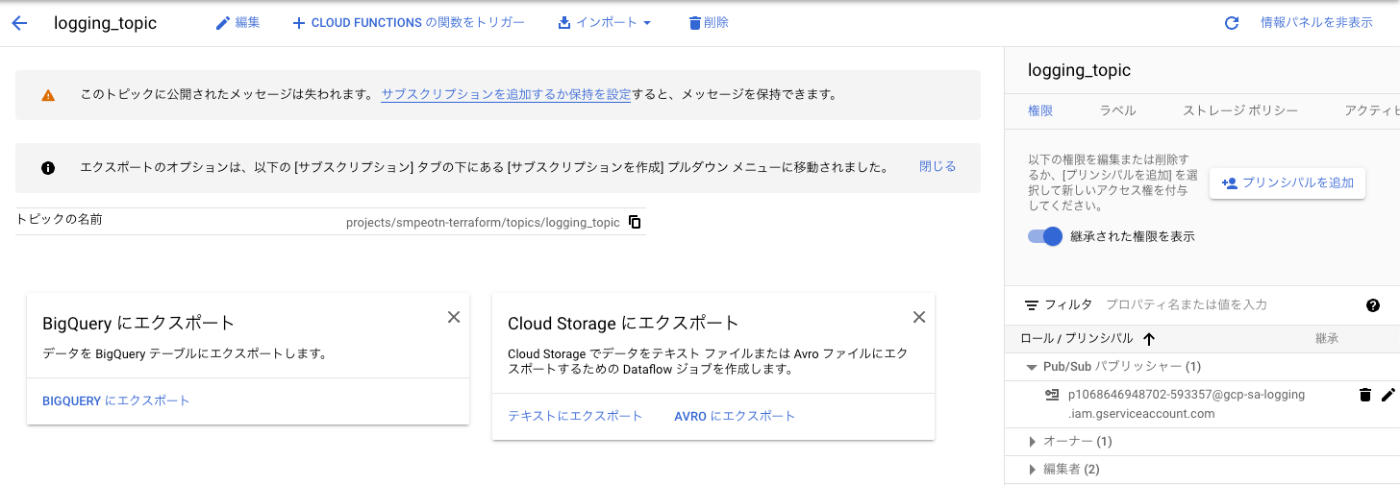This screenshot has width=1400, height=485.
Task: Delete the gcp-sa-logging principal with the trash icon
Action: [1365, 395]
